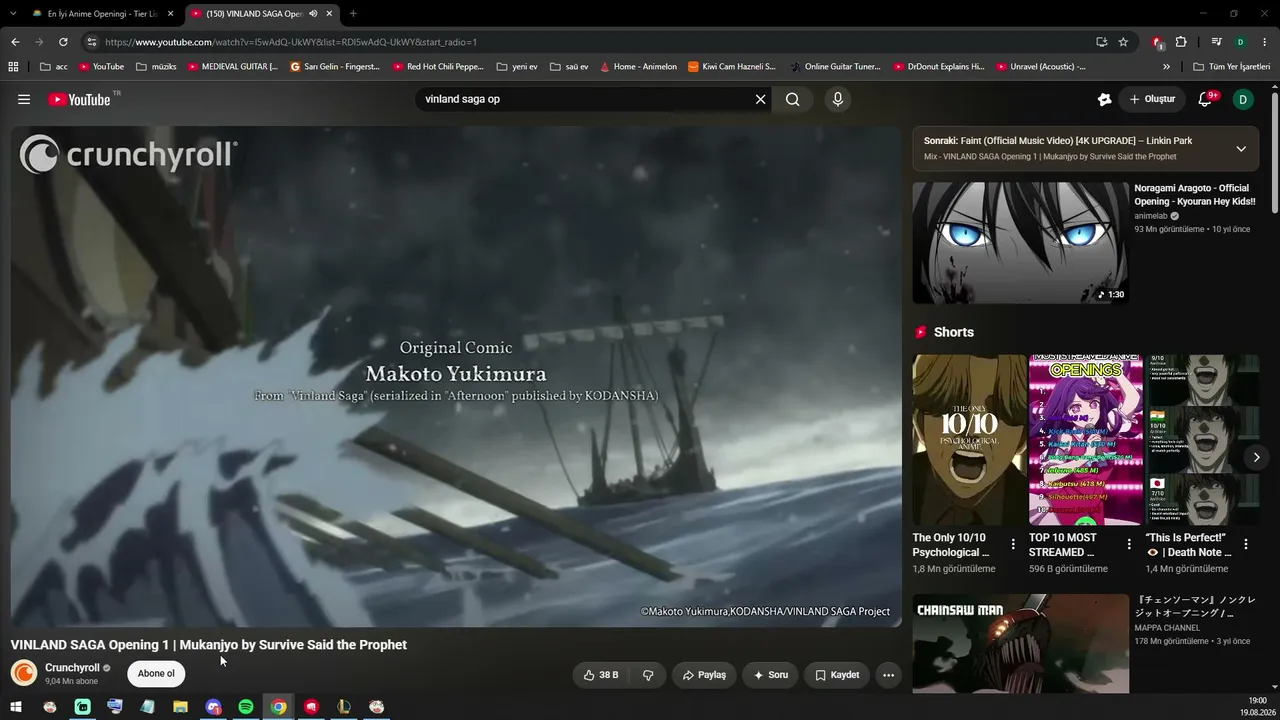Click the Noragami Aragoto video thumbnail
The image size is (1280, 720).
point(1020,242)
